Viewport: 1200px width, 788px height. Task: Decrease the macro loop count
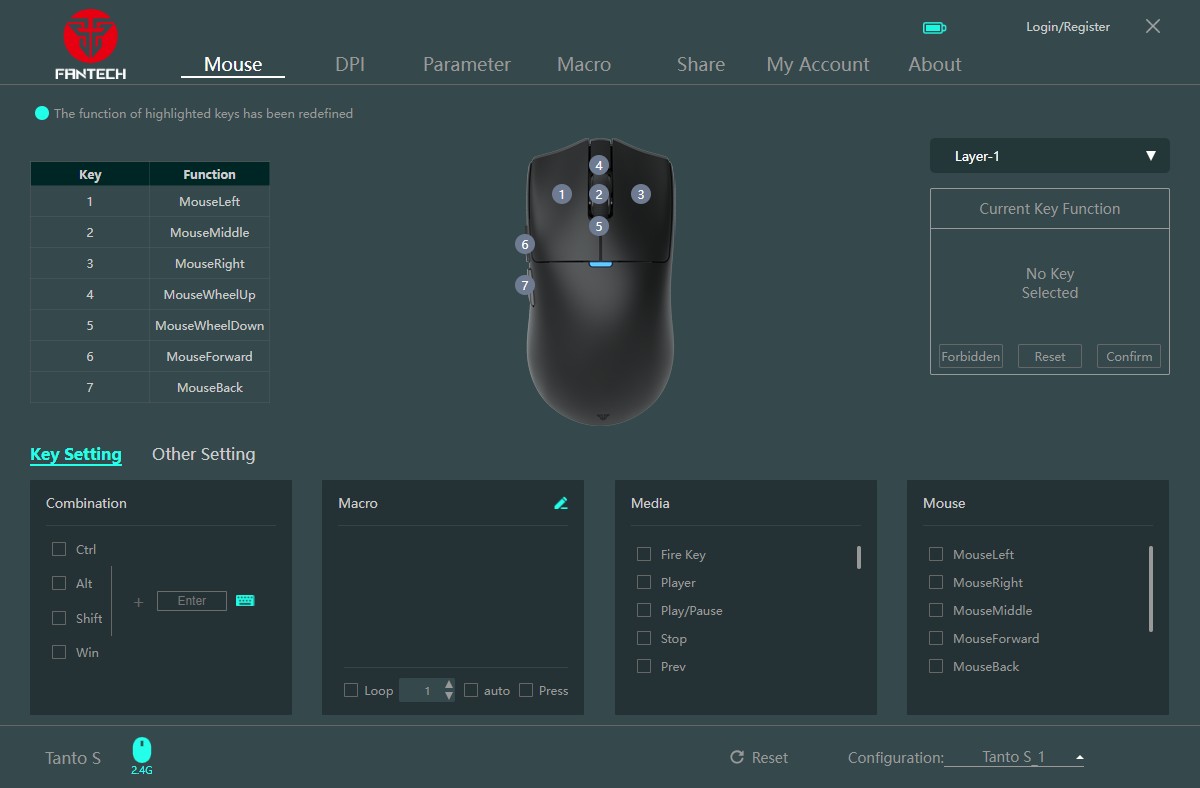(449, 695)
